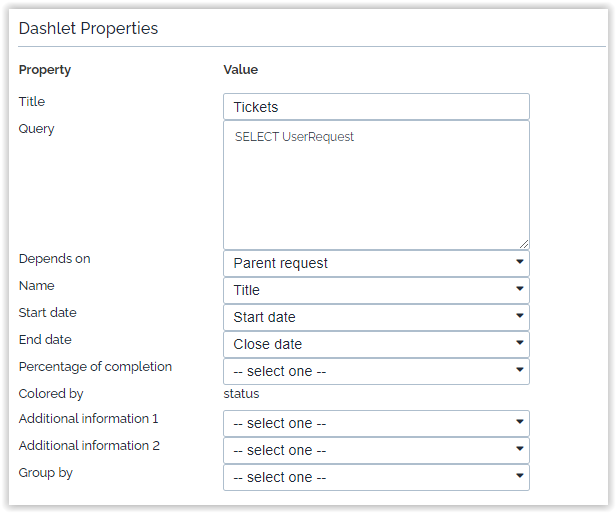
Task: Click the Query field label
Action: tap(37, 129)
